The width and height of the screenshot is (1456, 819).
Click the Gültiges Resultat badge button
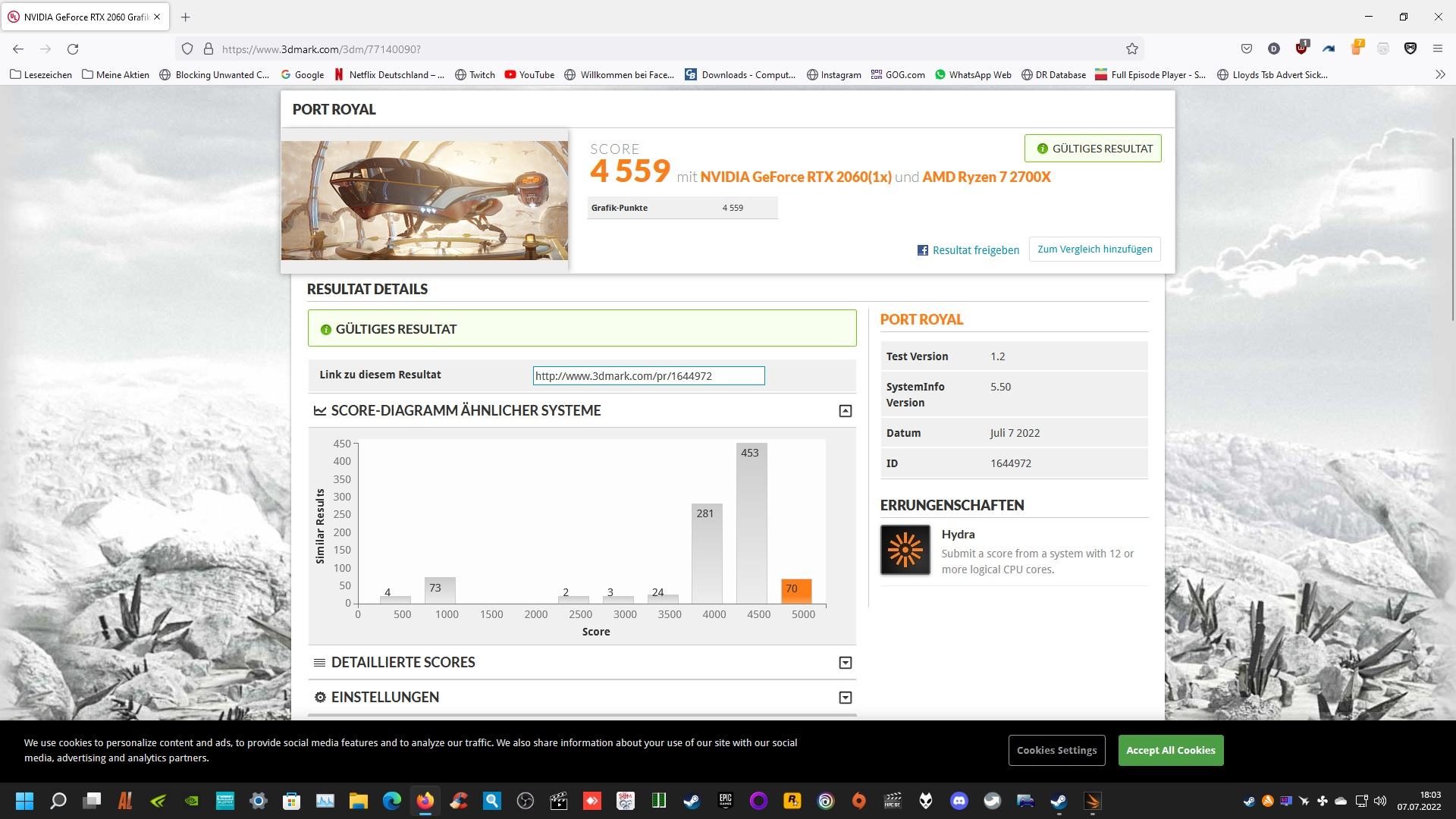[1093, 149]
